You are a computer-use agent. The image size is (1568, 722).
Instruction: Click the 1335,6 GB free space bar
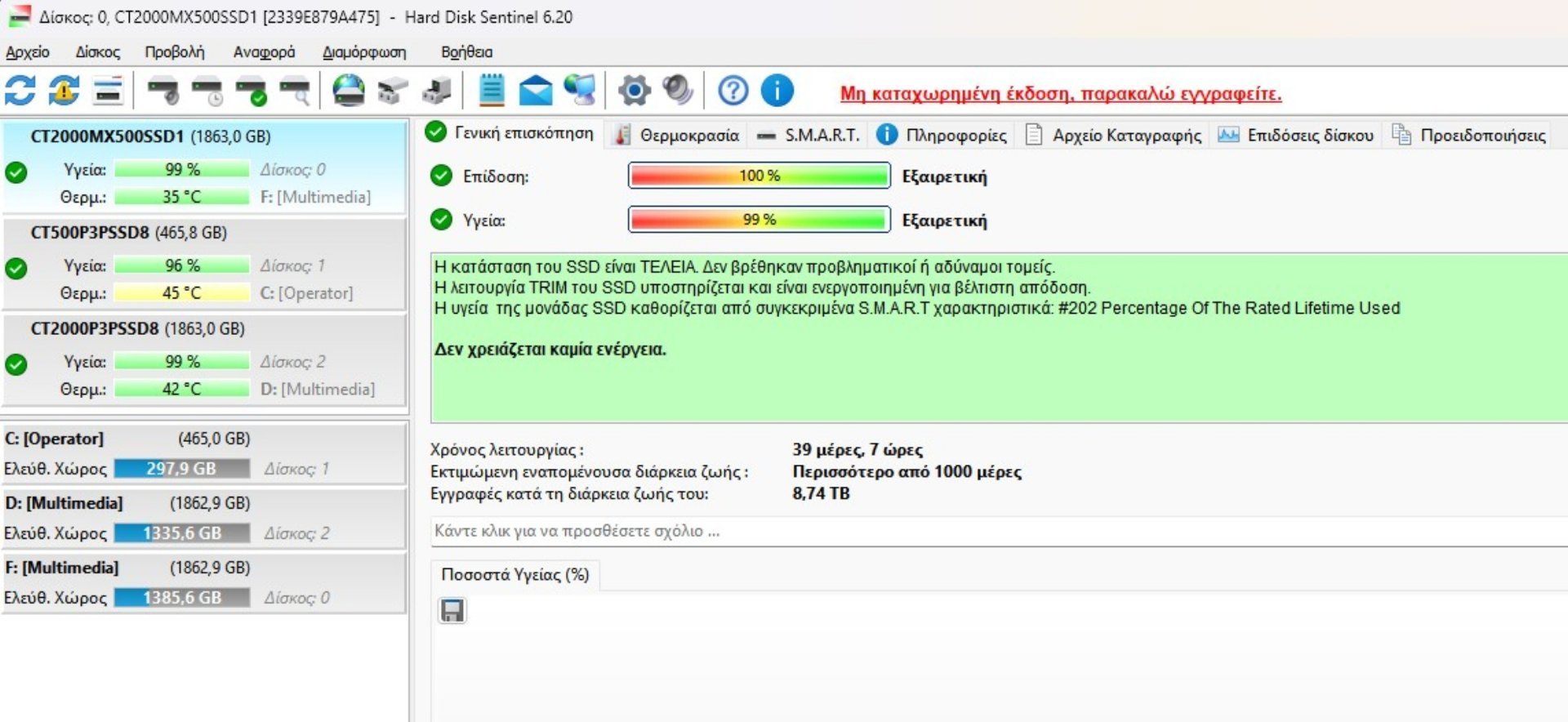[181, 533]
